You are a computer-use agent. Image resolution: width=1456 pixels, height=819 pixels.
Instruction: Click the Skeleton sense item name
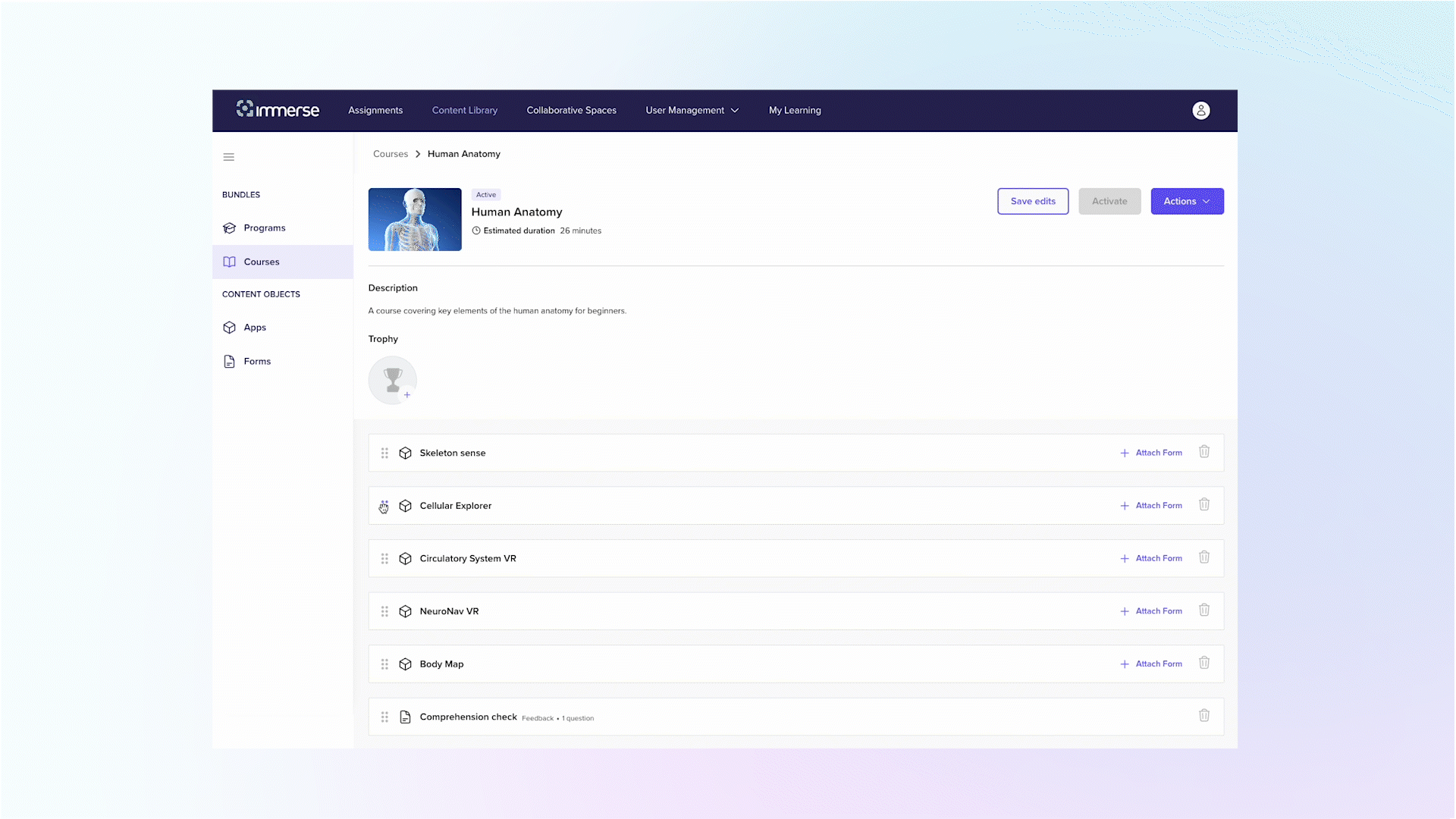click(x=453, y=453)
